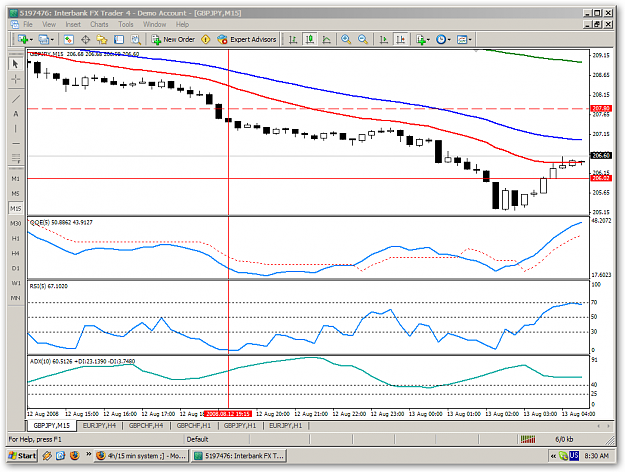Switch to the GBPCHF,H4 chart tab

coord(146,425)
